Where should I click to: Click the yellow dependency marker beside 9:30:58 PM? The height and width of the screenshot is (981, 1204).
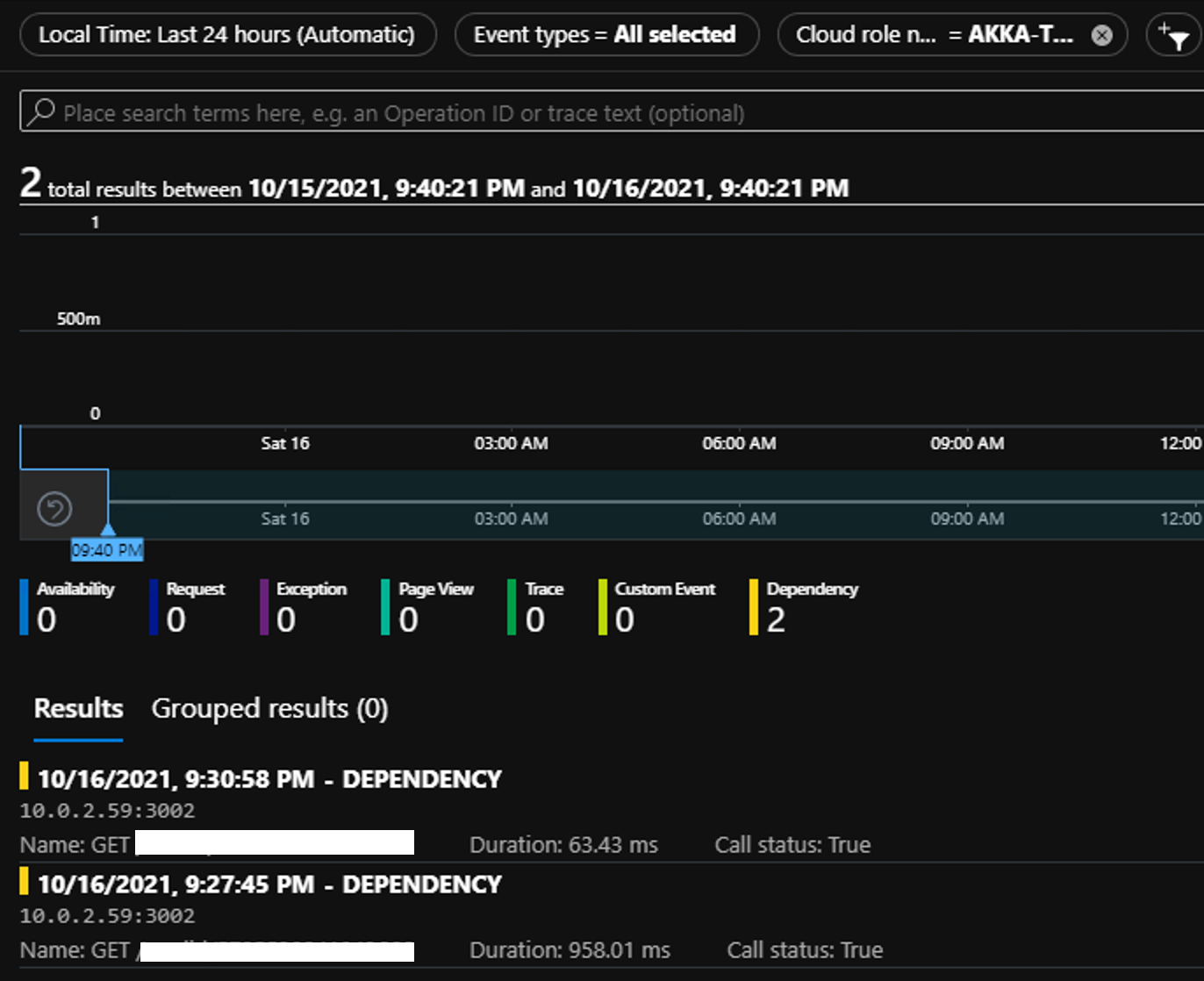(26, 778)
